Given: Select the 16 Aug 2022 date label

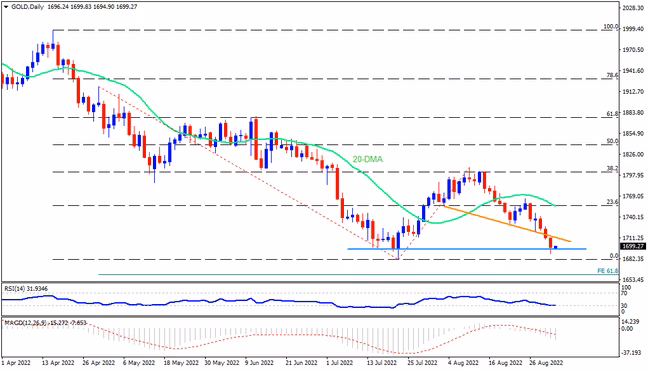Looking at the screenshot, I should tap(504, 363).
